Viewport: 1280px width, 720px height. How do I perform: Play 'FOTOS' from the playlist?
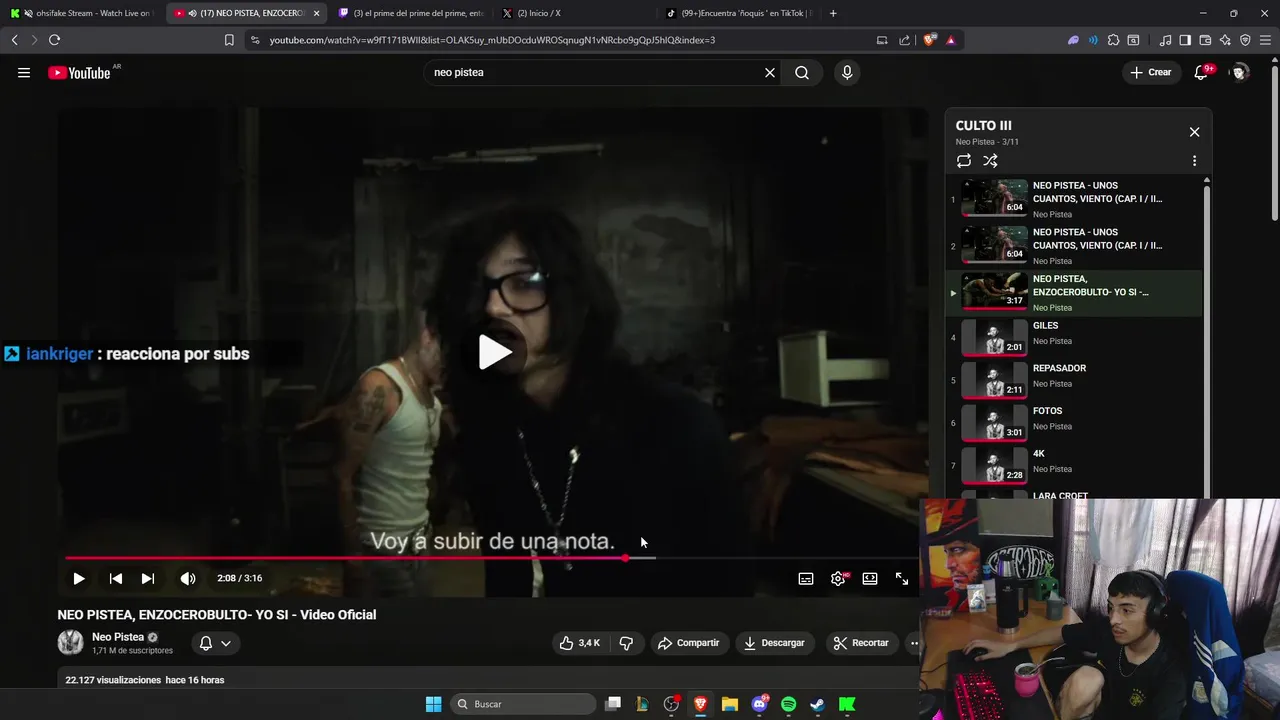coord(1076,423)
